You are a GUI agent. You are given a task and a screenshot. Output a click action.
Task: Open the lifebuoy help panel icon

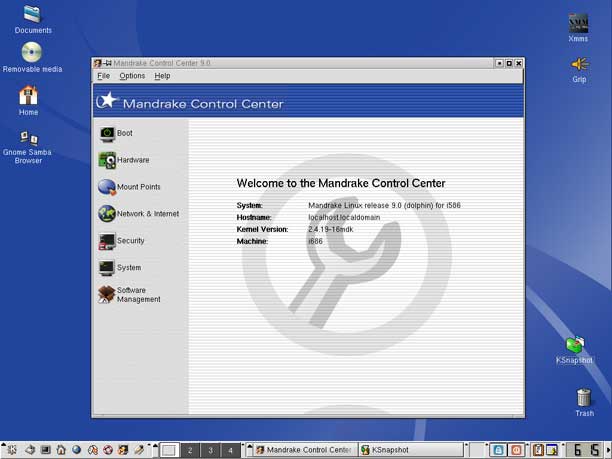[x=108, y=450]
